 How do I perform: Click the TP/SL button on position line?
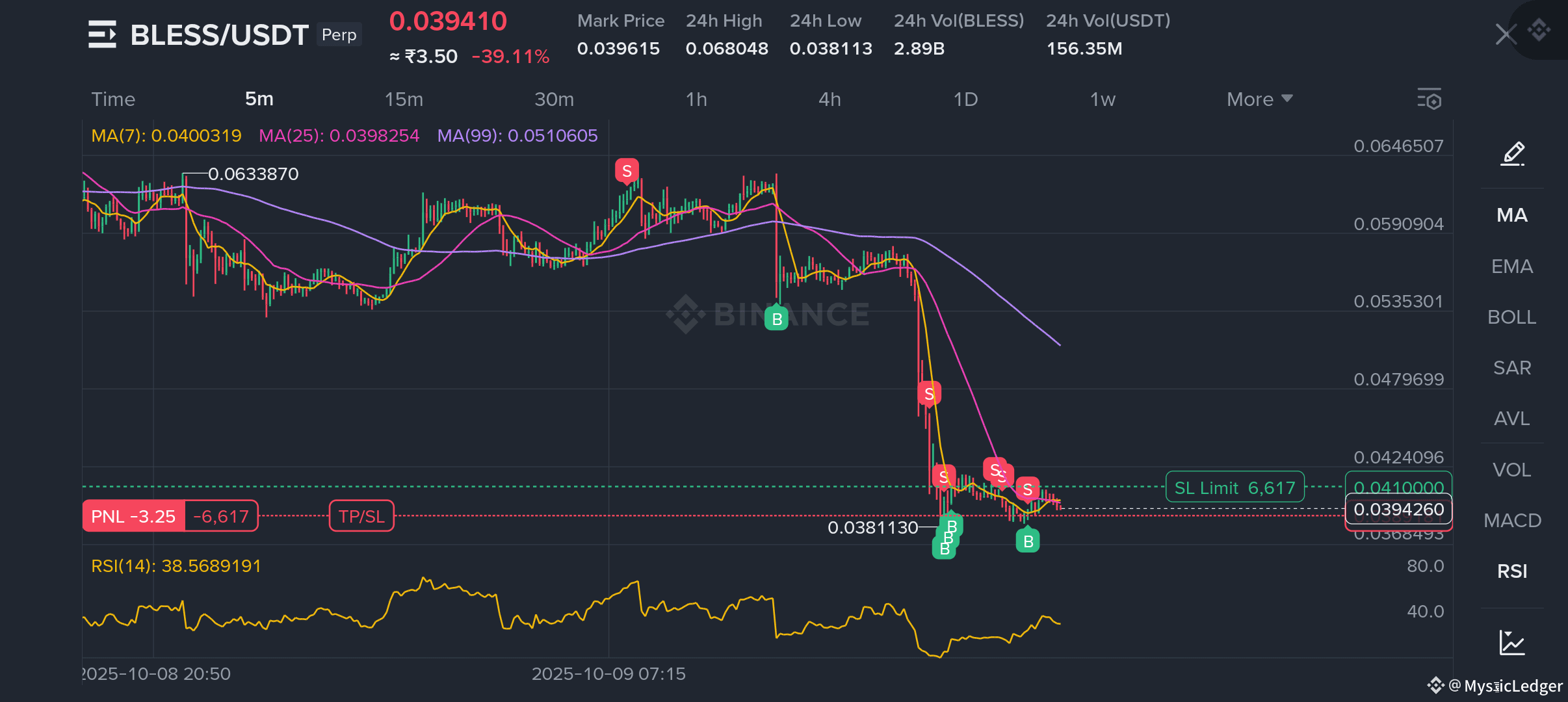(x=361, y=516)
